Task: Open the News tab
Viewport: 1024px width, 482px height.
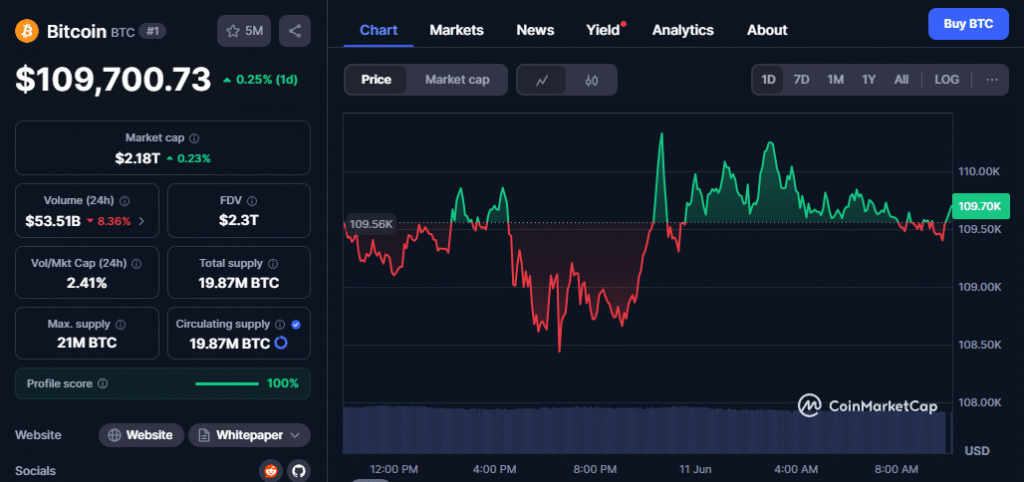Action: pyautogui.click(x=535, y=30)
